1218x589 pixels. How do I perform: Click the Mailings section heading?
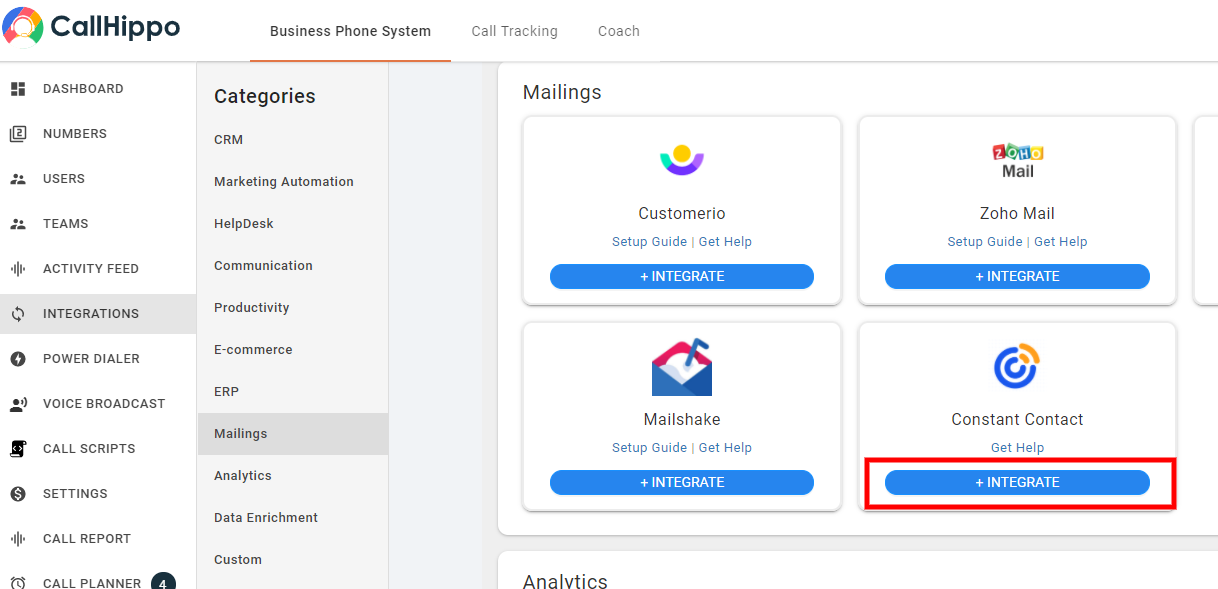click(x=562, y=93)
